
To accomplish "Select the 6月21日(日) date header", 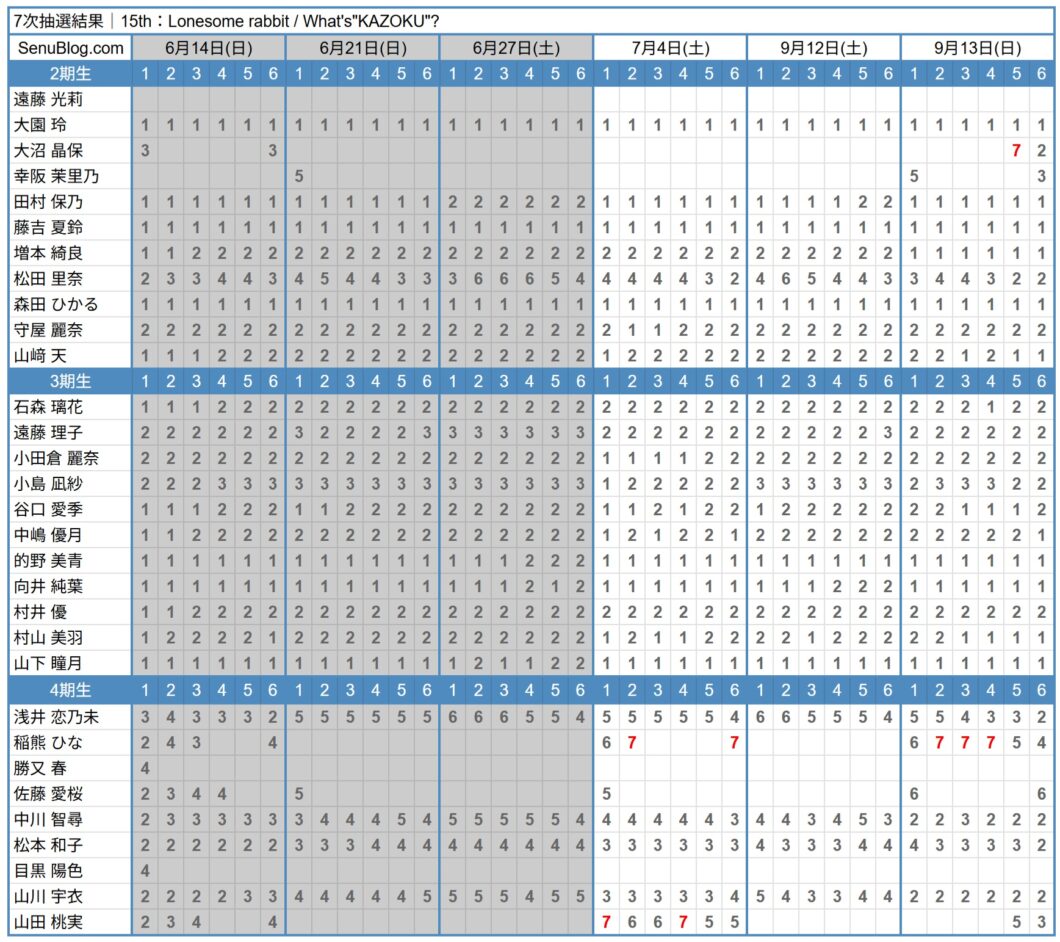I will point(362,48).
